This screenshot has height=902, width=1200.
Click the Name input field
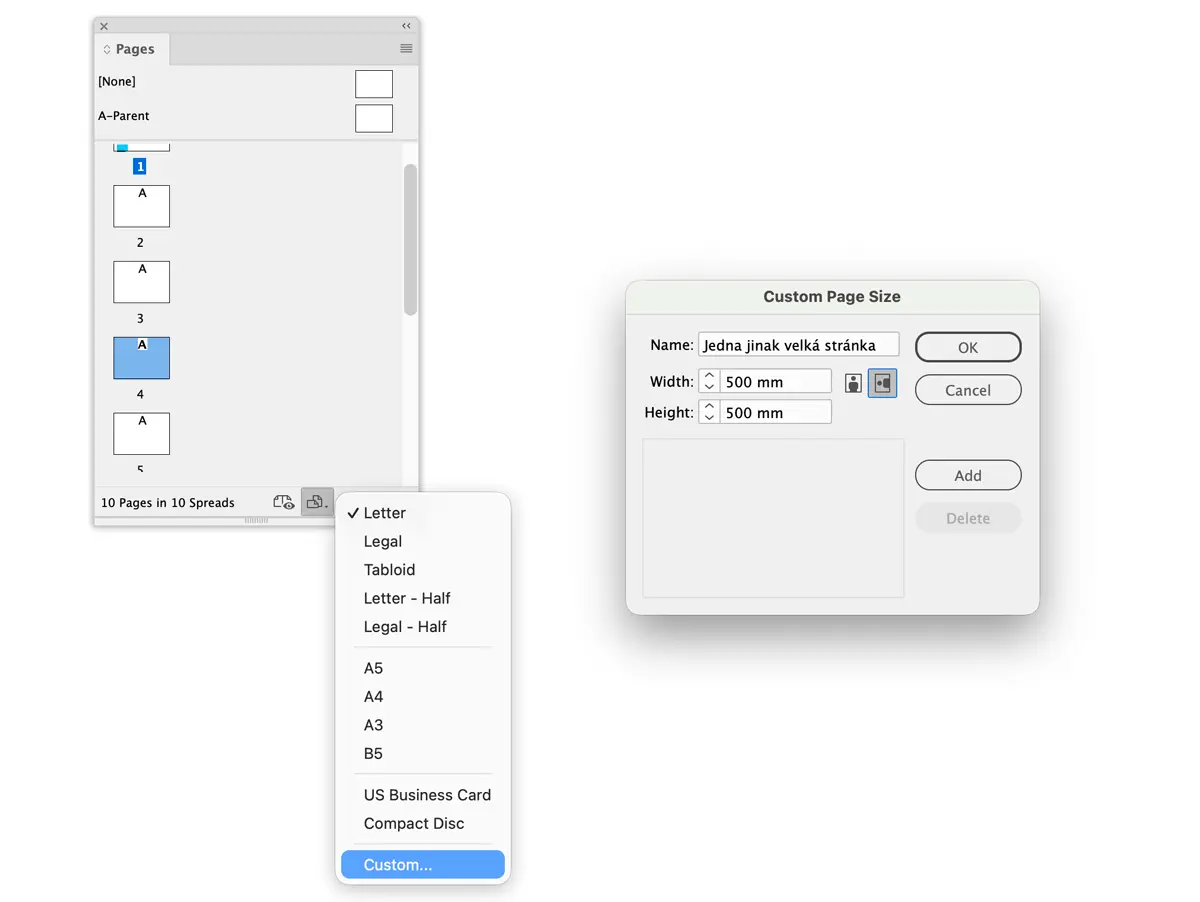798,345
